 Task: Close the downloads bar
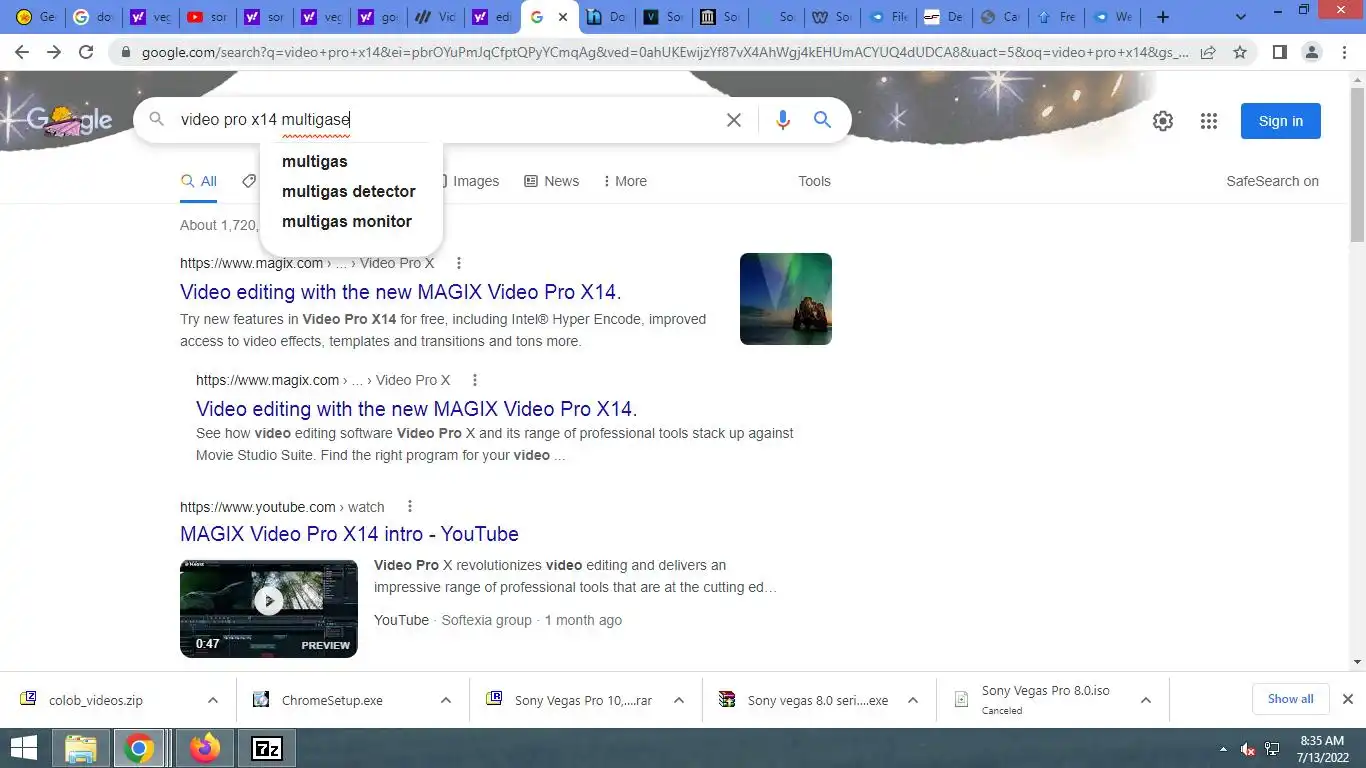[1347, 699]
